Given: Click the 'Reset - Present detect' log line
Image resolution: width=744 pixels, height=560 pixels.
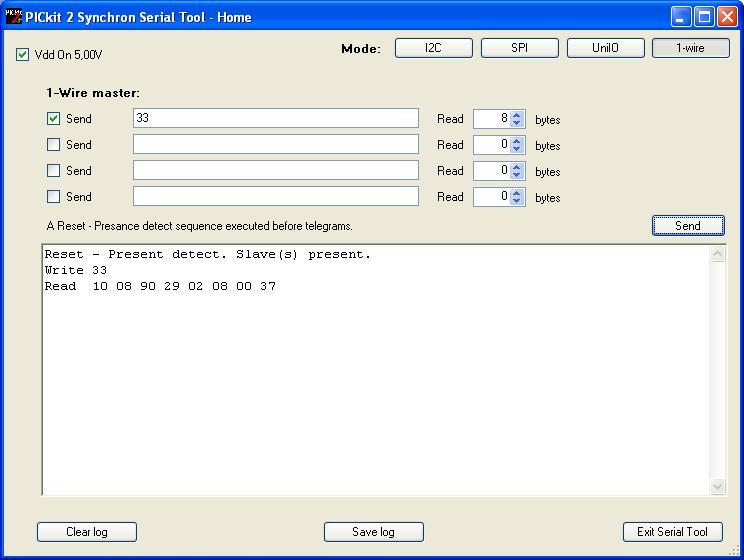Looking at the screenshot, I should click(x=208, y=254).
